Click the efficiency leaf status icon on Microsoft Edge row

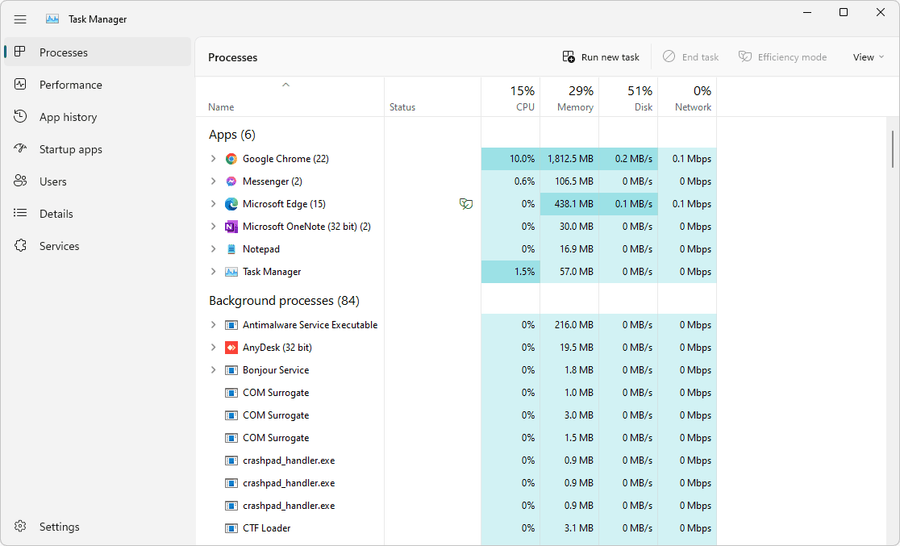pos(465,204)
